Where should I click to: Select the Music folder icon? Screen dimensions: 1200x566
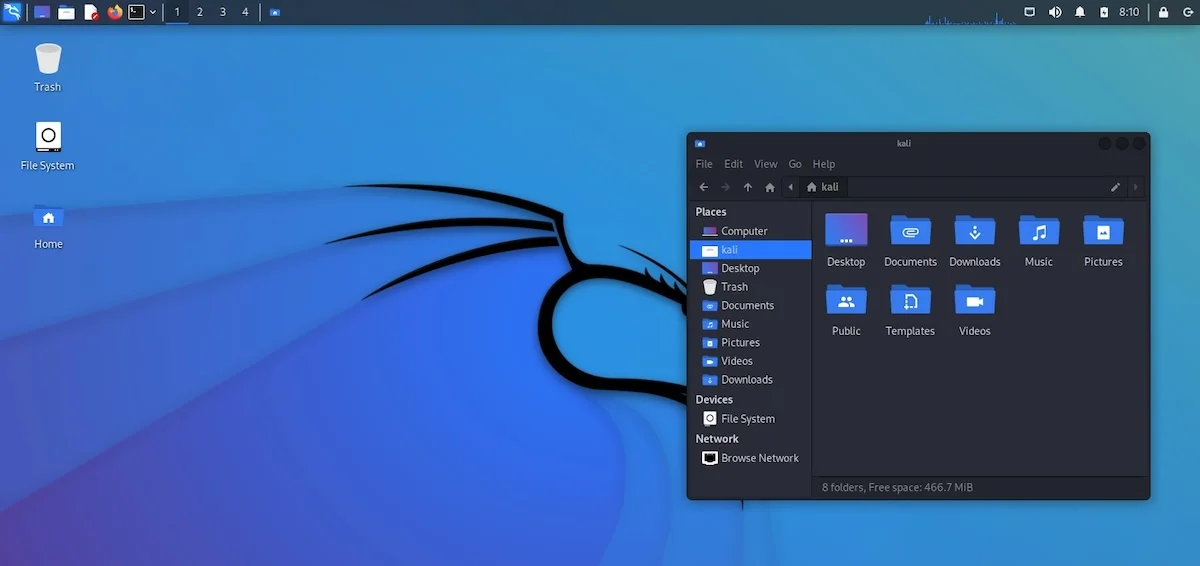pos(1039,240)
